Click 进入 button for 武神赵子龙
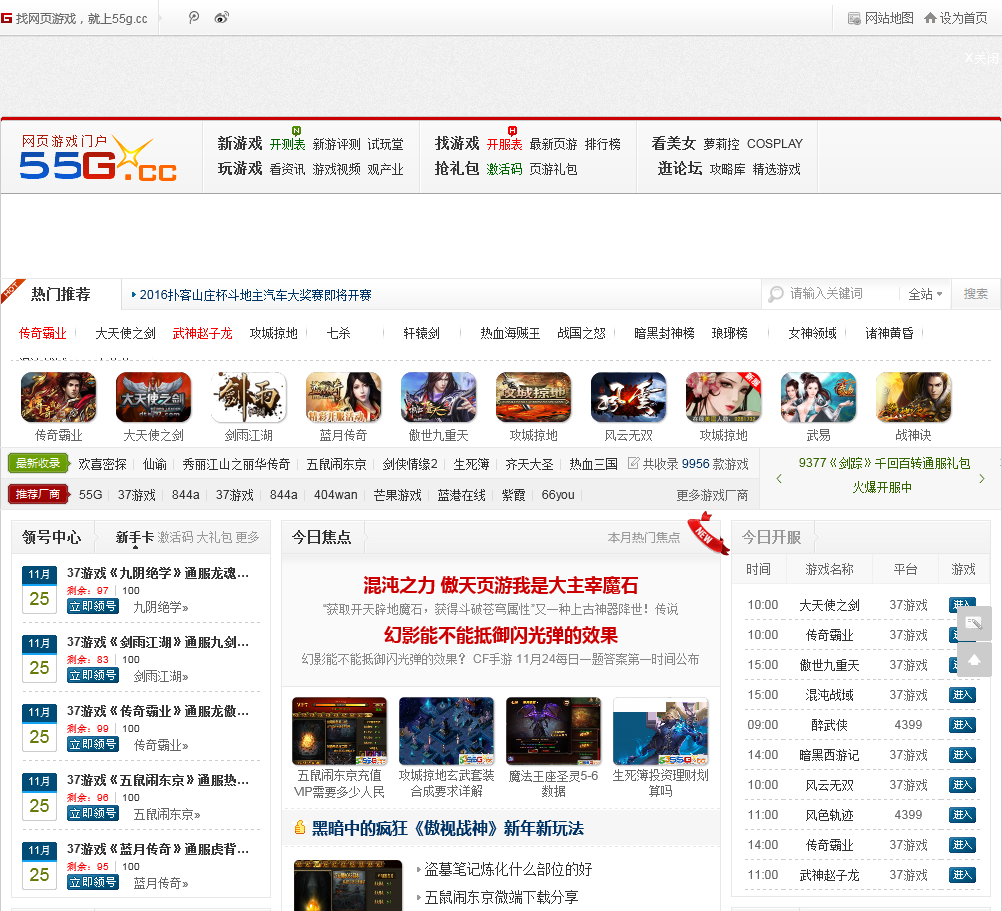Viewport: 1002px width, 911px height. (962, 875)
